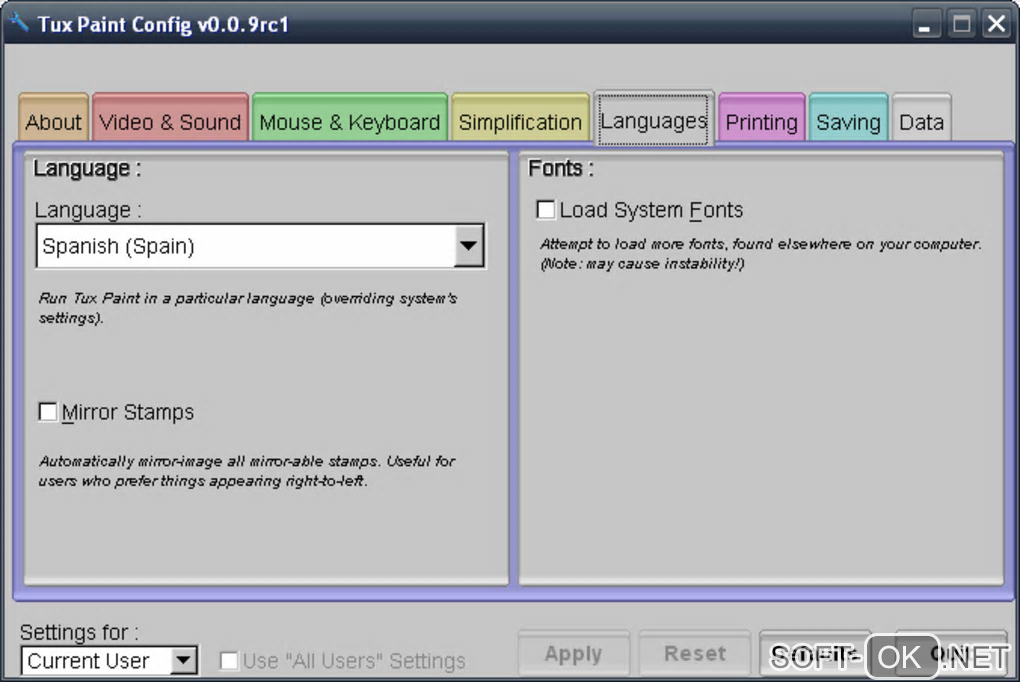Screen dimensions: 1020x682
Task: Close the Tux Paint Config window
Action: tap(997, 24)
